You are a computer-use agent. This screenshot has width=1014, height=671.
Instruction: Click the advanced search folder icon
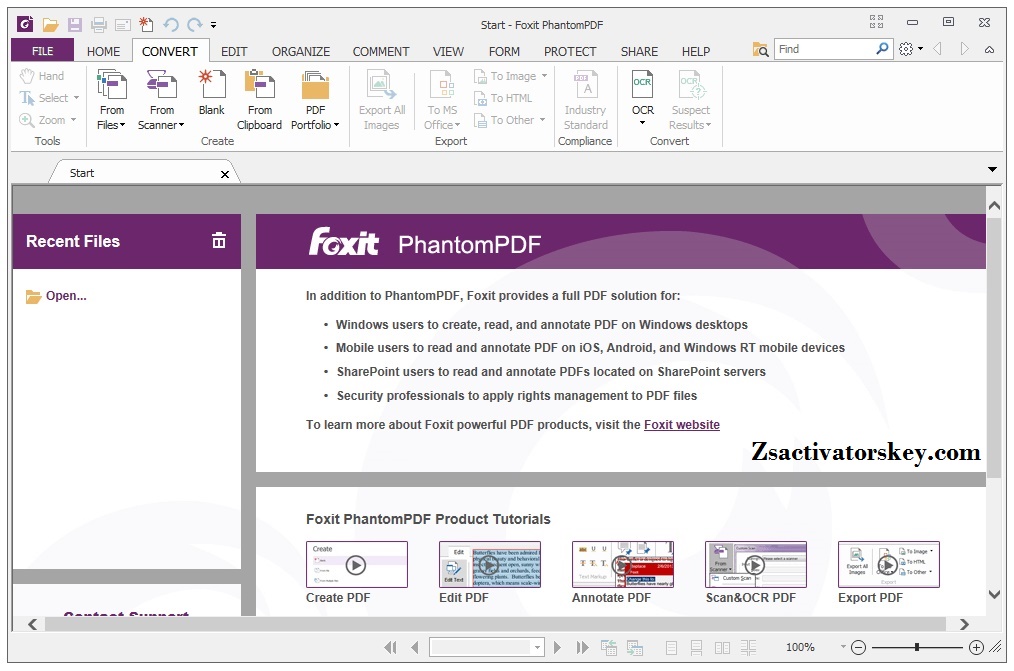tap(760, 49)
